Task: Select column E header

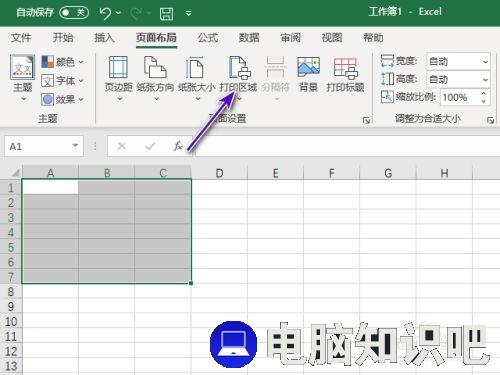Action: [275, 173]
